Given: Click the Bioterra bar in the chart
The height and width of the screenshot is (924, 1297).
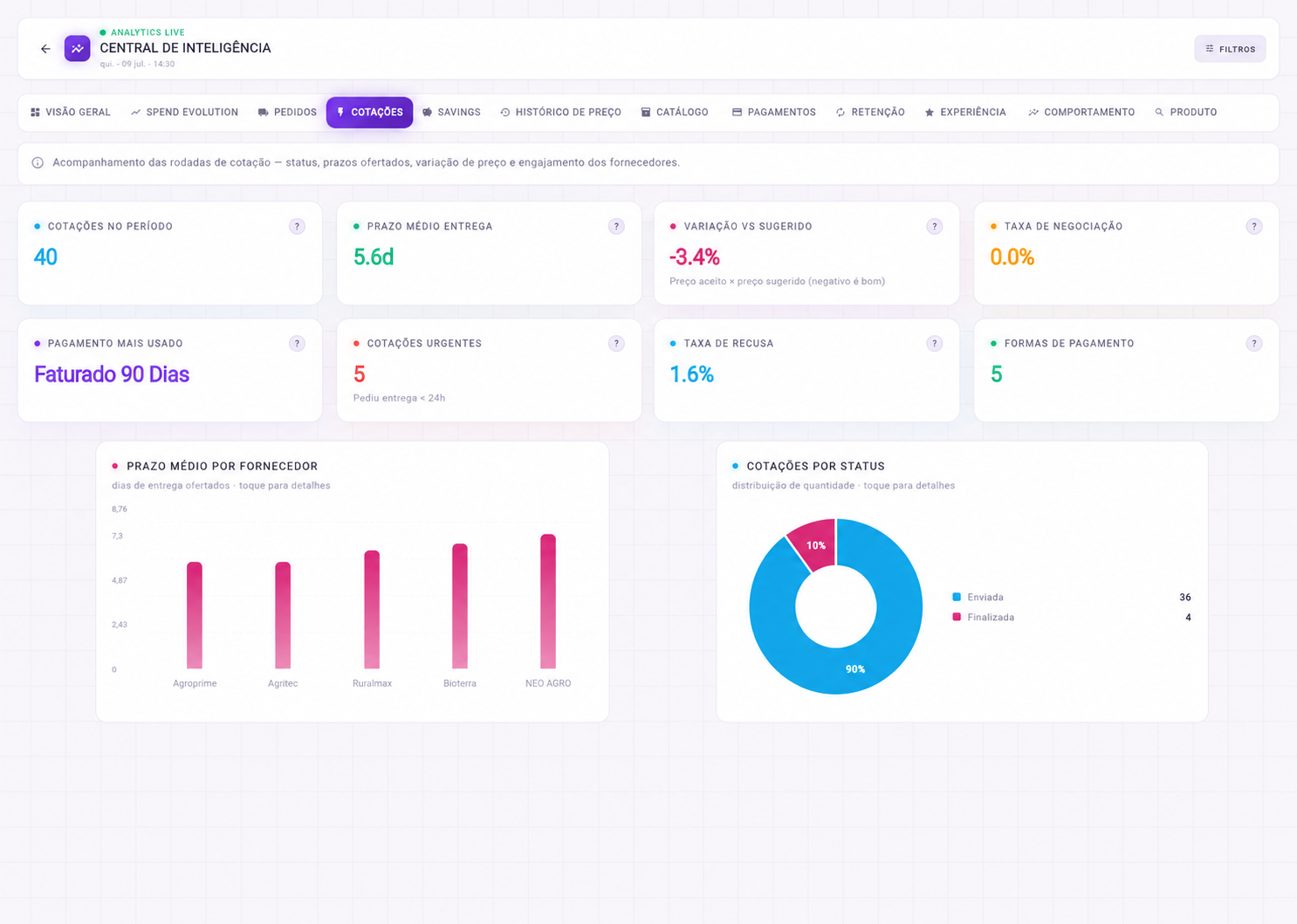Looking at the screenshot, I should [460, 606].
